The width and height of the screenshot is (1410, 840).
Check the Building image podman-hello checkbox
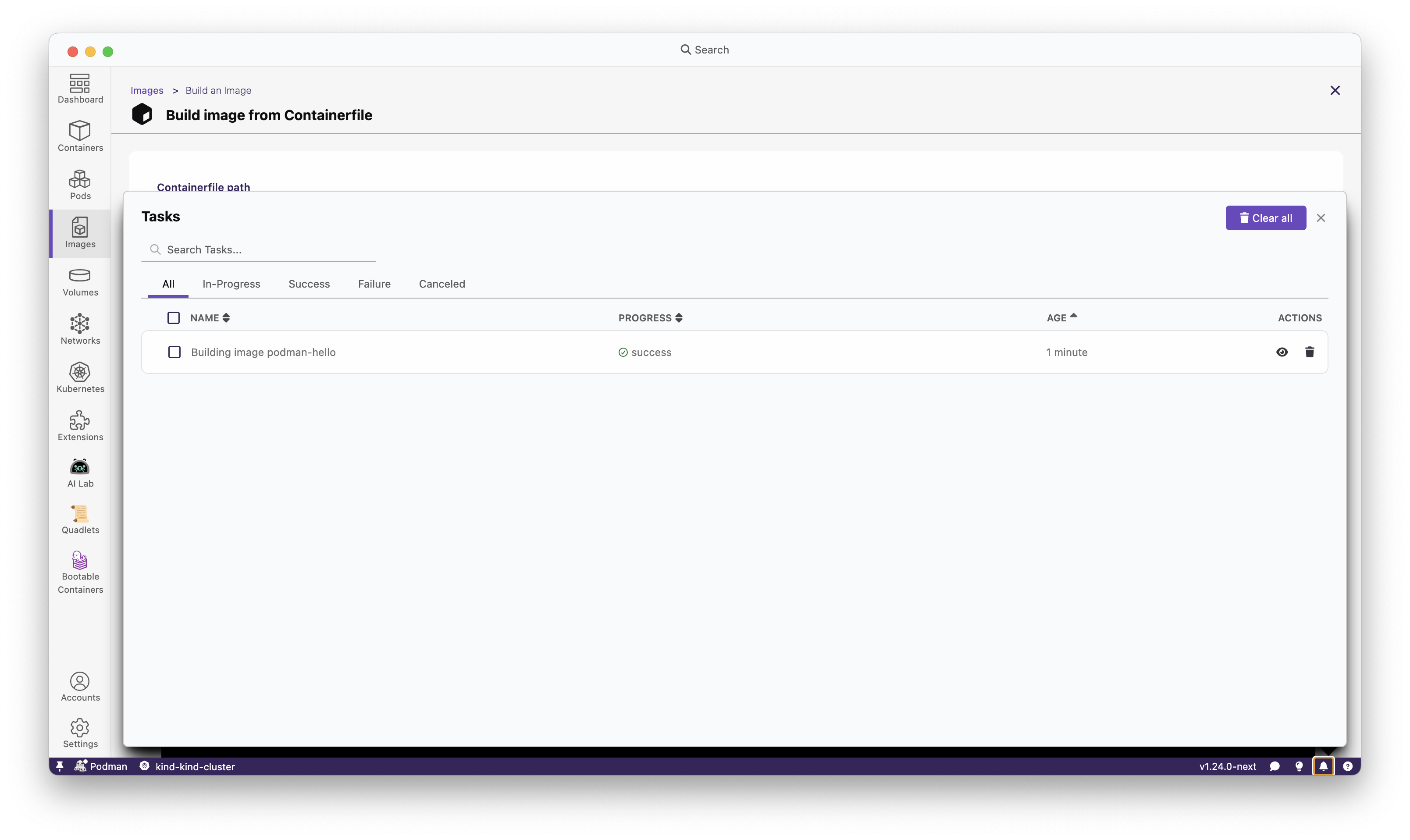pos(174,352)
